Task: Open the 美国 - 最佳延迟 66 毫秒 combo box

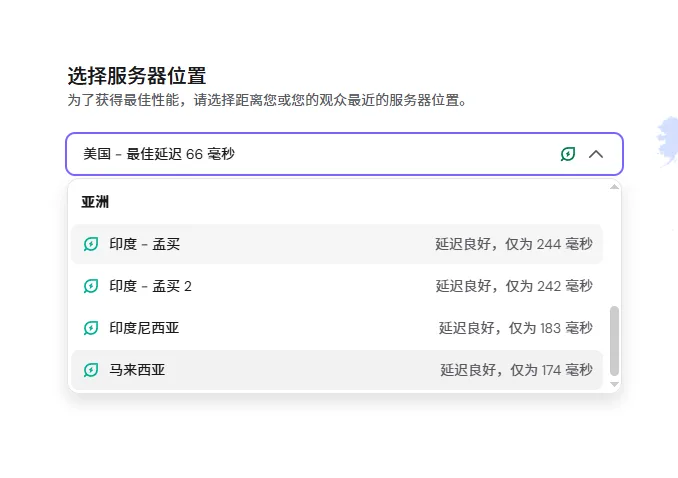Action: click(344, 154)
